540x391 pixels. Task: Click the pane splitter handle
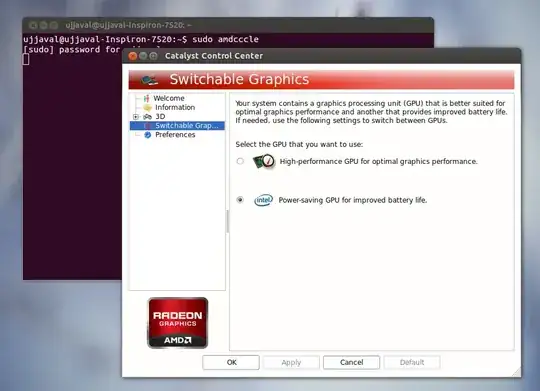point(227,222)
